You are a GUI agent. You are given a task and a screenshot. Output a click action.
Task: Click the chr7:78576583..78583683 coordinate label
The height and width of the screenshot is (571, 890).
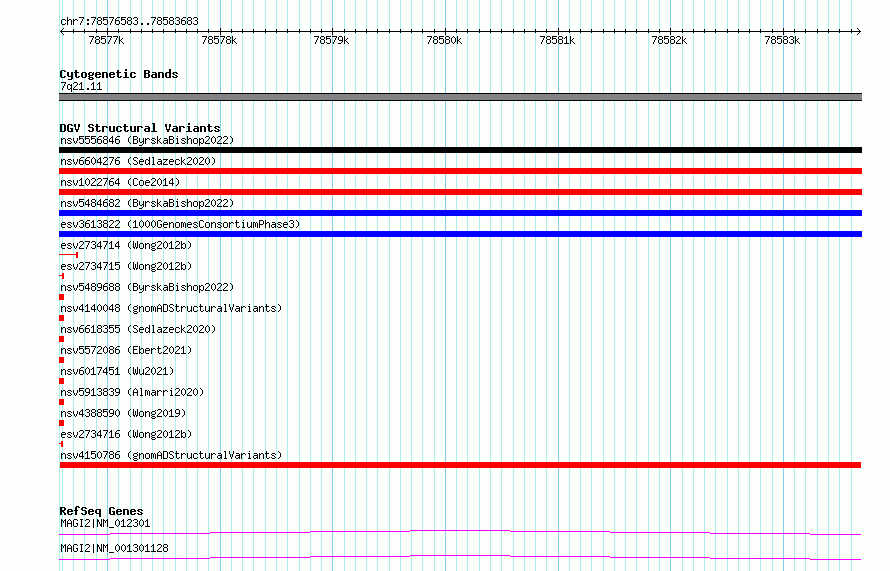129,22
